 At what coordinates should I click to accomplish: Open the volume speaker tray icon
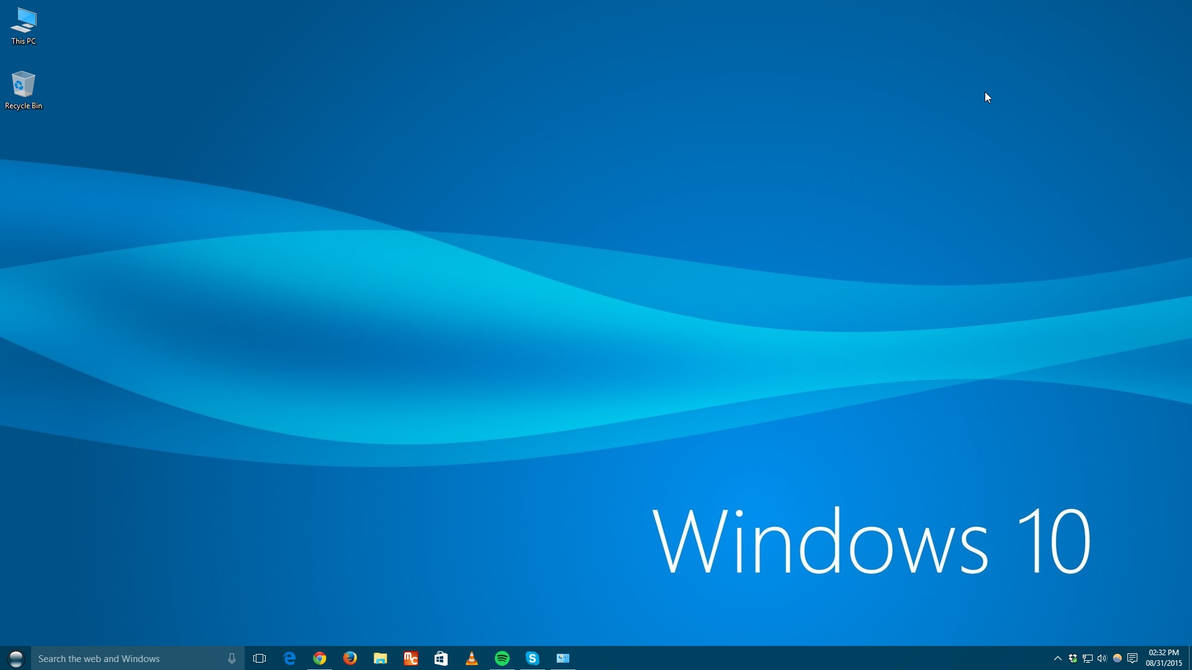pos(1102,659)
